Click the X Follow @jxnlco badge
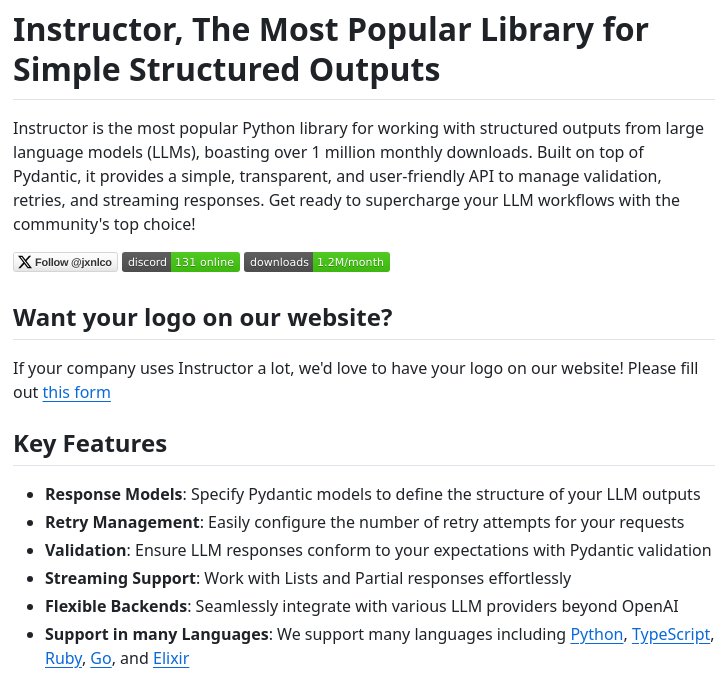The width and height of the screenshot is (726, 688). pos(65,262)
